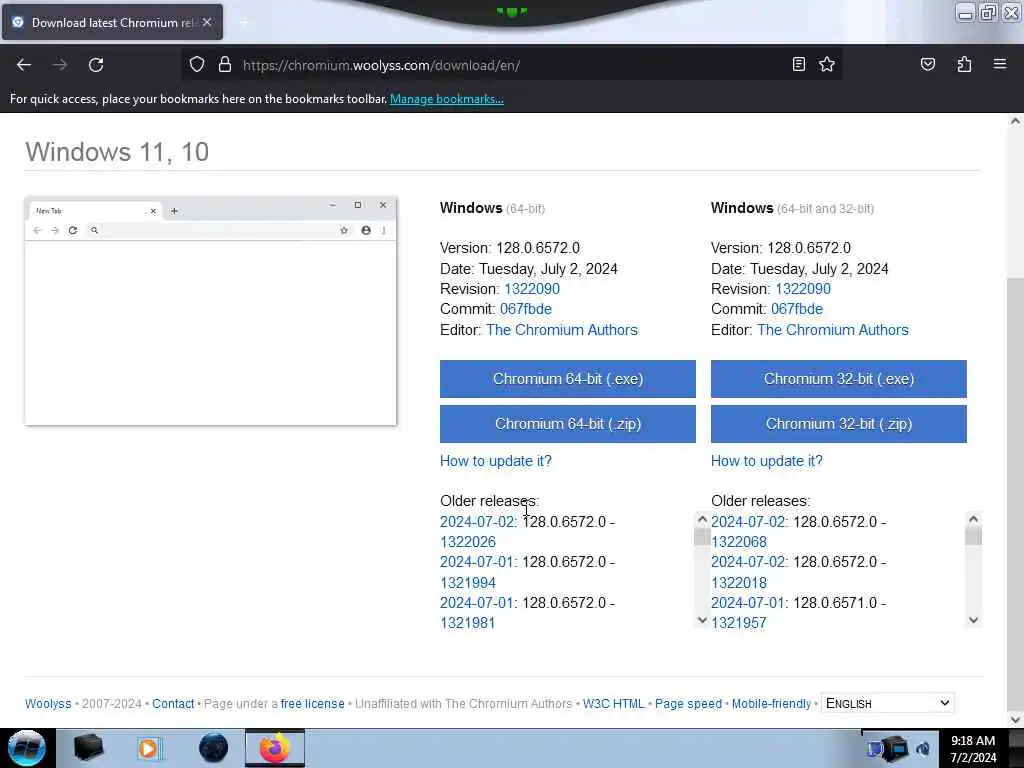Viewport: 1024px width, 768px height.
Task: Open a new tab with plus button
Action: coord(244,23)
